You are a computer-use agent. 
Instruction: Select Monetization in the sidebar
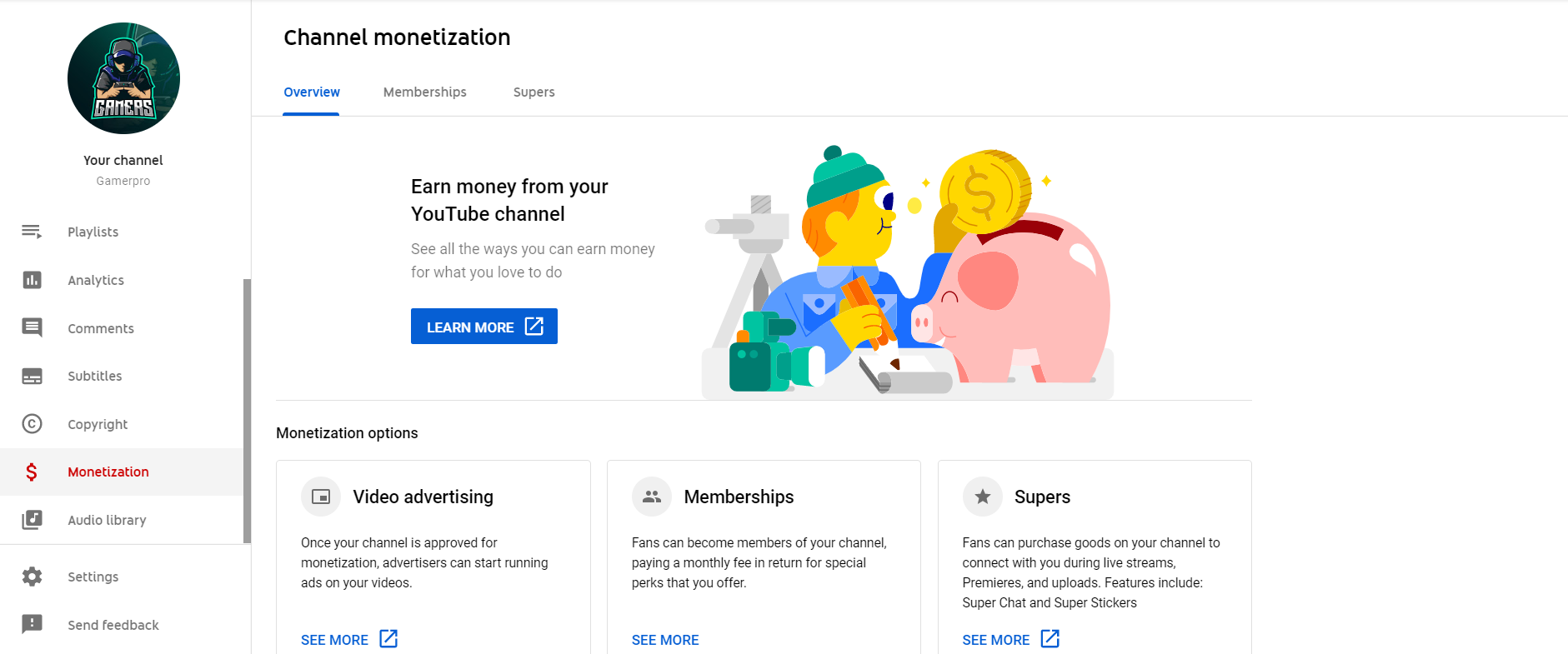tap(122, 472)
